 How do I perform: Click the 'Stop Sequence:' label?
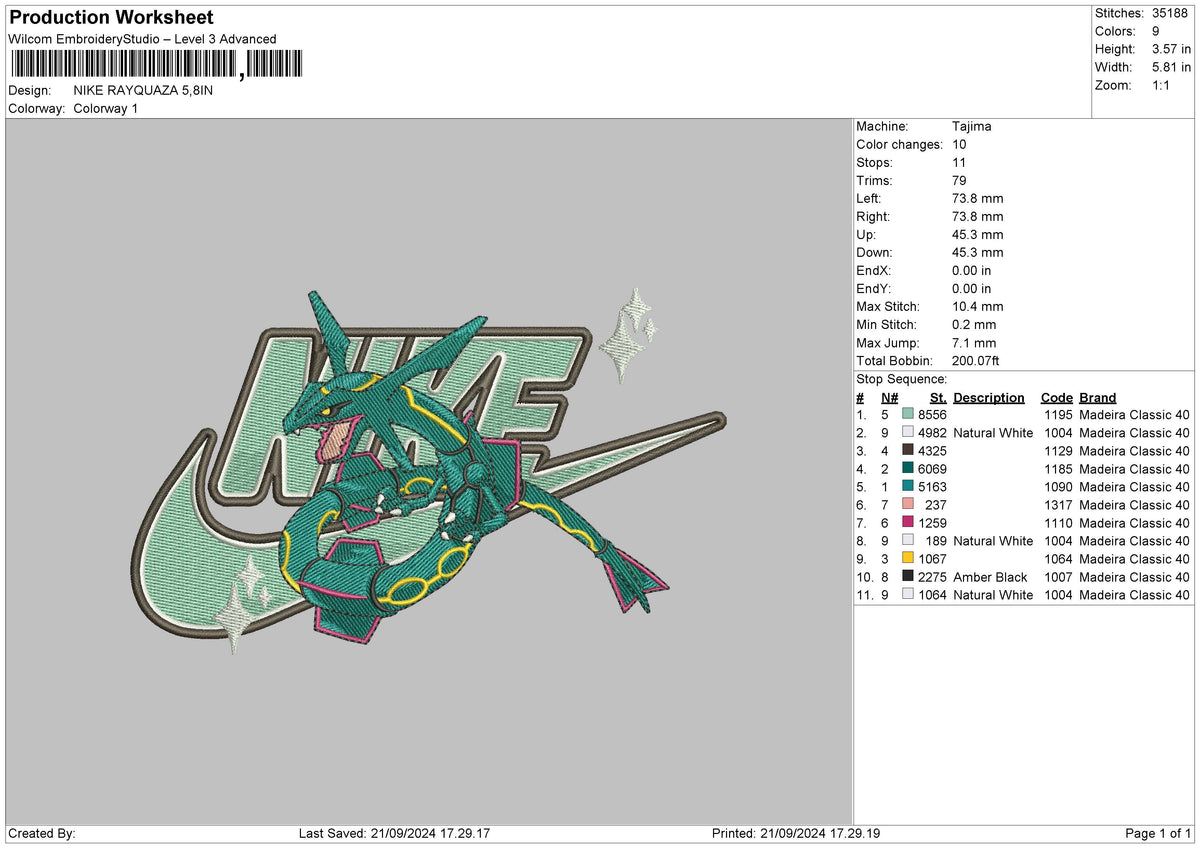coord(902,379)
